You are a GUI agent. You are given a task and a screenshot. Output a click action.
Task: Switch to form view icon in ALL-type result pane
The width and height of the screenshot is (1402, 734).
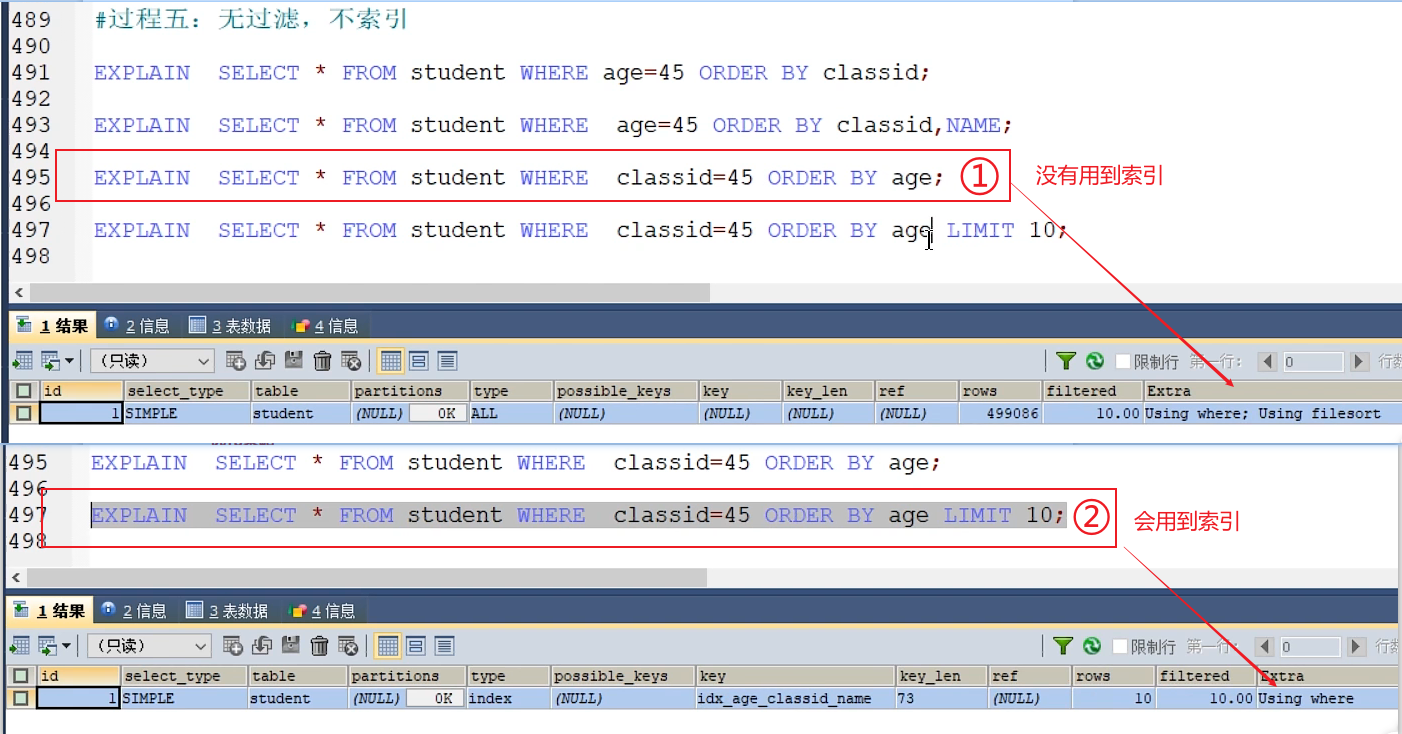(419, 361)
